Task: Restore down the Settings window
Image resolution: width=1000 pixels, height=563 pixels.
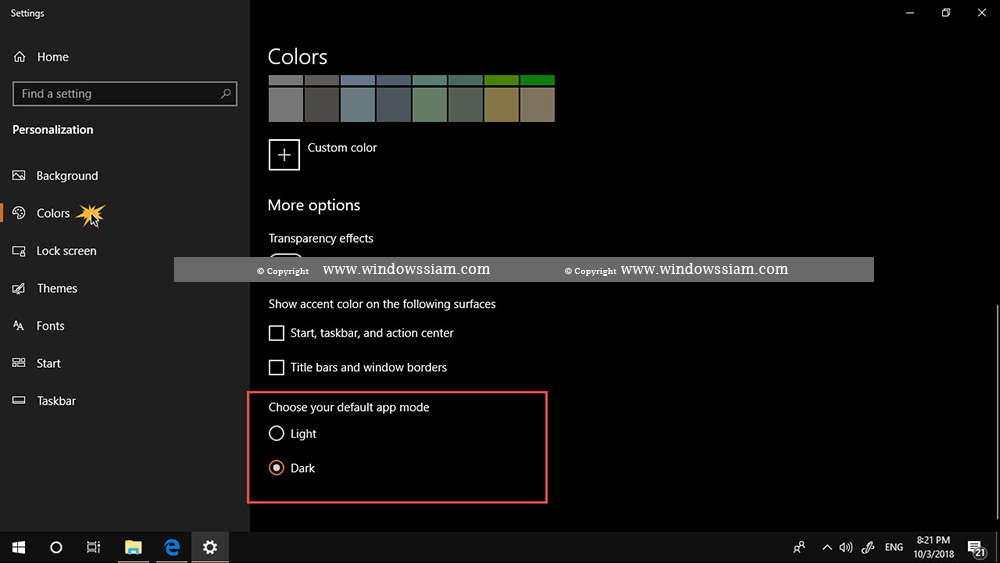Action: coord(946,13)
